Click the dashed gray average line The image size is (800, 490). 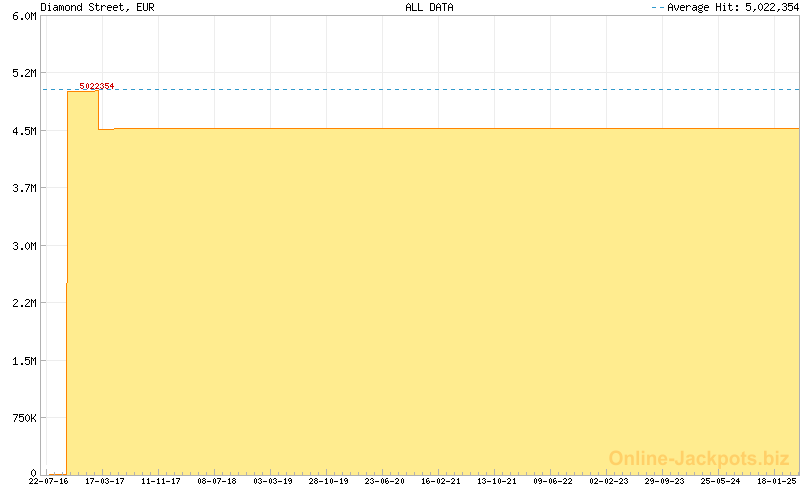[x=450, y=90]
